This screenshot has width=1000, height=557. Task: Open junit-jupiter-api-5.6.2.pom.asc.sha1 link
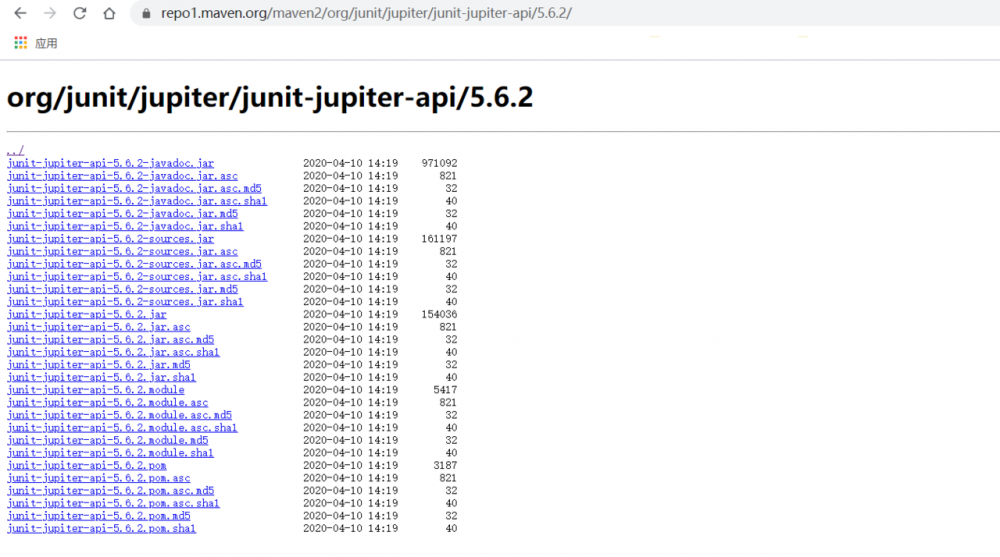tap(114, 503)
